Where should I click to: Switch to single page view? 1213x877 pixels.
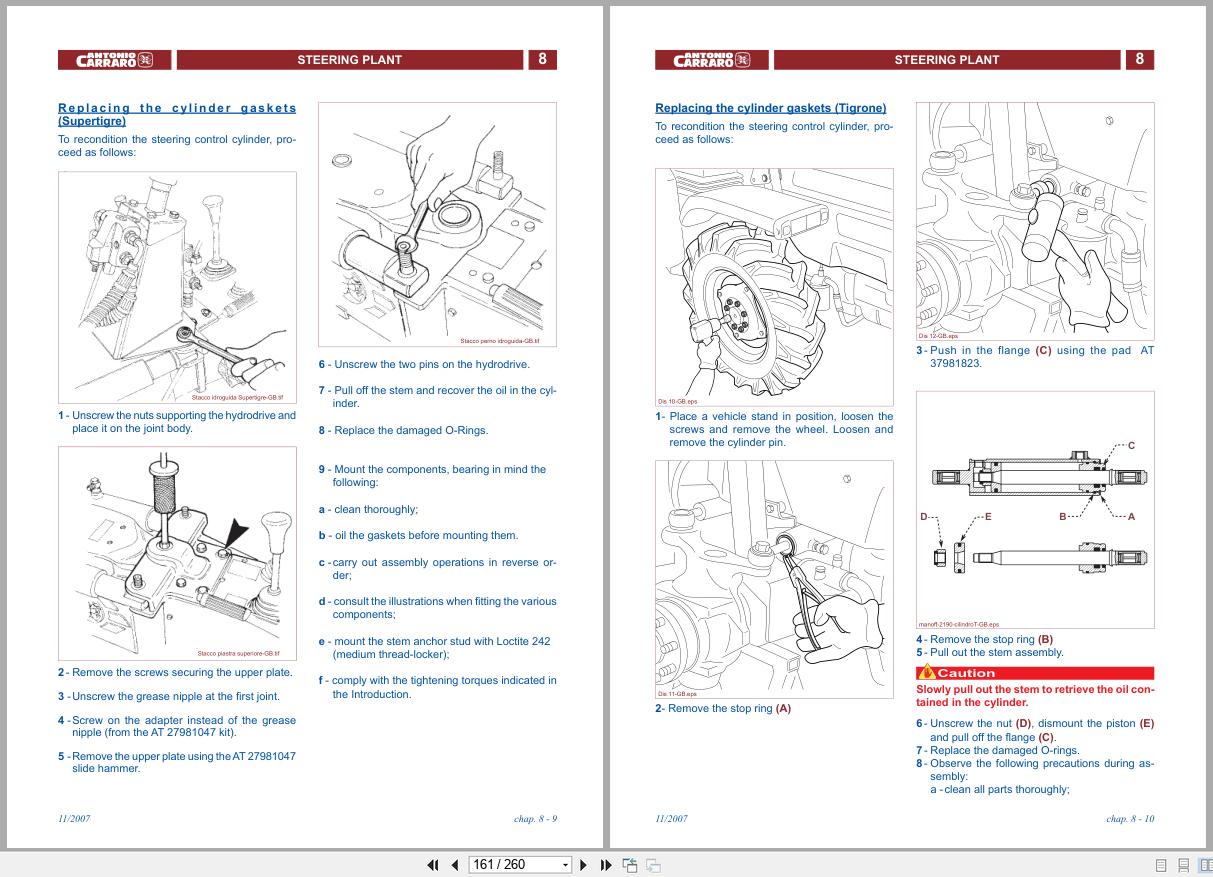[x=1161, y=866]
